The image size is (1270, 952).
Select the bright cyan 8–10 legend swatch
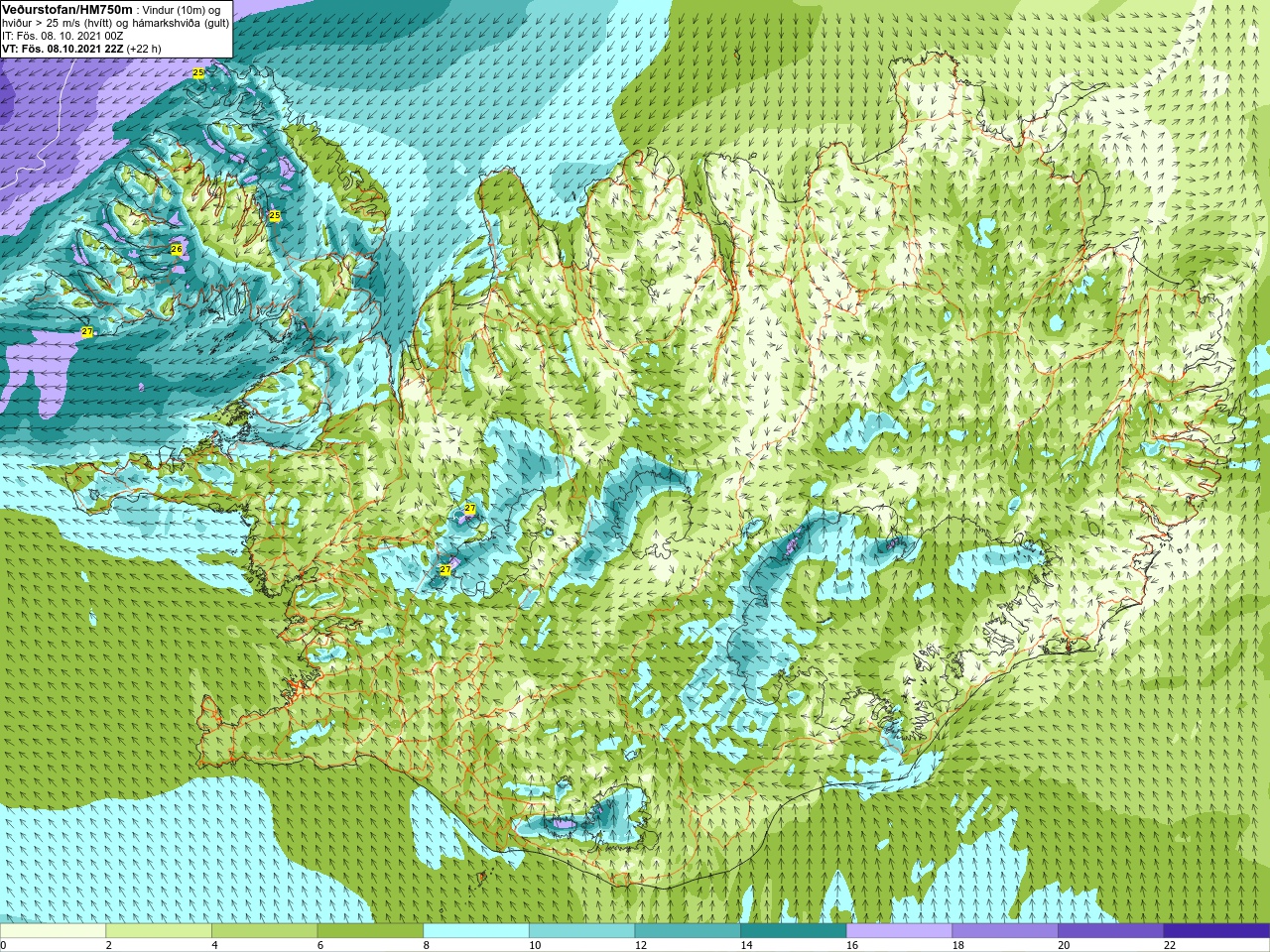click(476, 931)
